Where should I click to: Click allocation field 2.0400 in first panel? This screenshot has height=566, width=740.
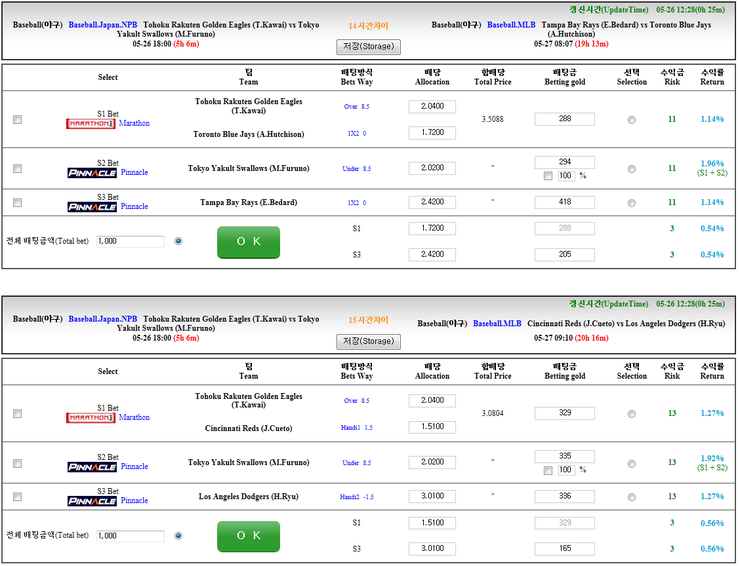click(x=432, y=107)
